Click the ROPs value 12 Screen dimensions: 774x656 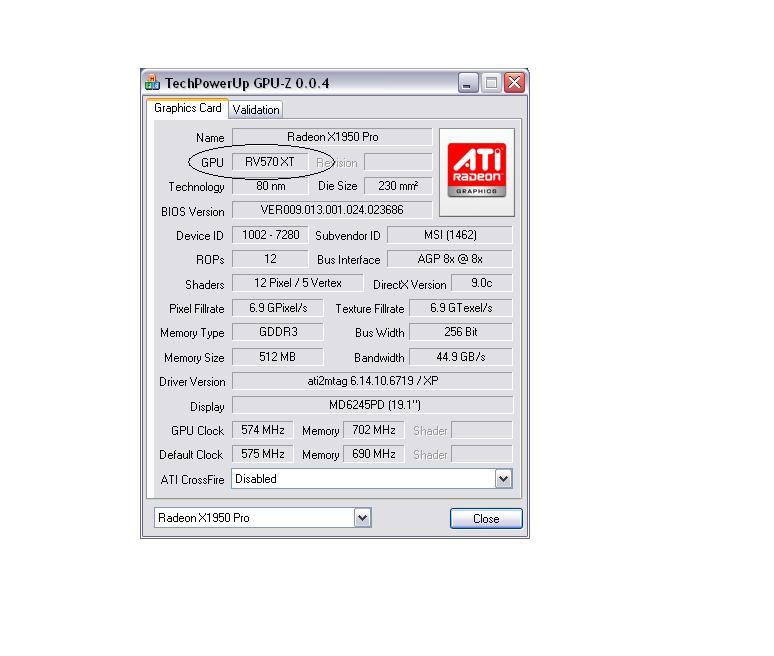270,259
